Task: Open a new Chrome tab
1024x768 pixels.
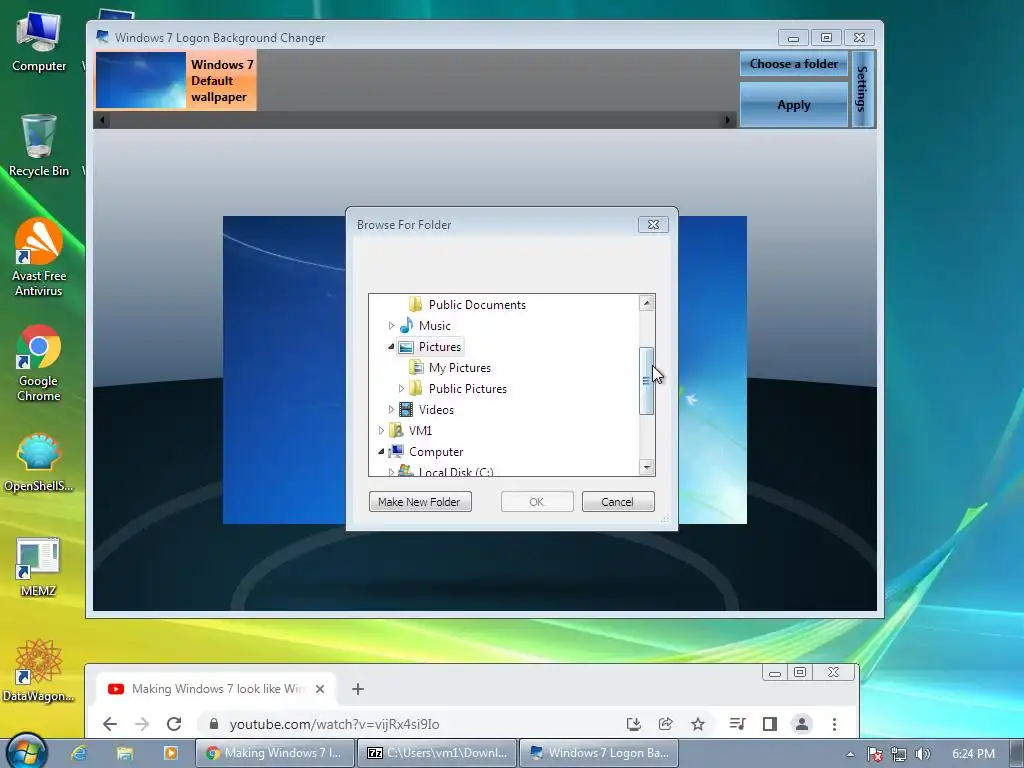Action: point(358,688)
